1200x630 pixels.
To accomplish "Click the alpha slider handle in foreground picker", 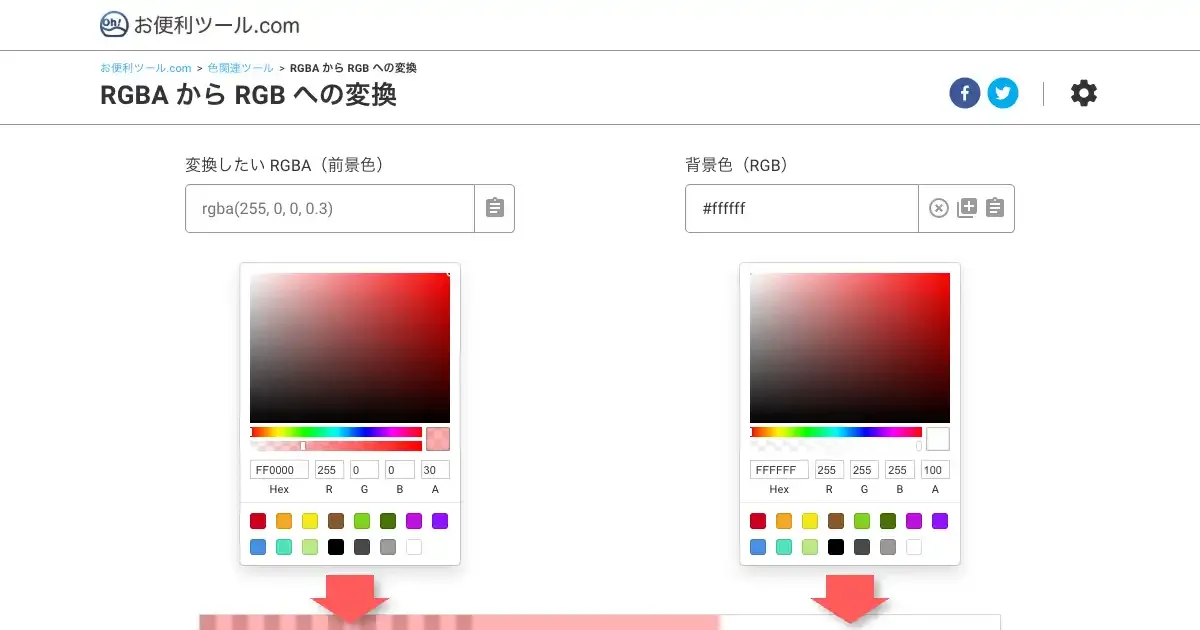I will coord(303,446).
